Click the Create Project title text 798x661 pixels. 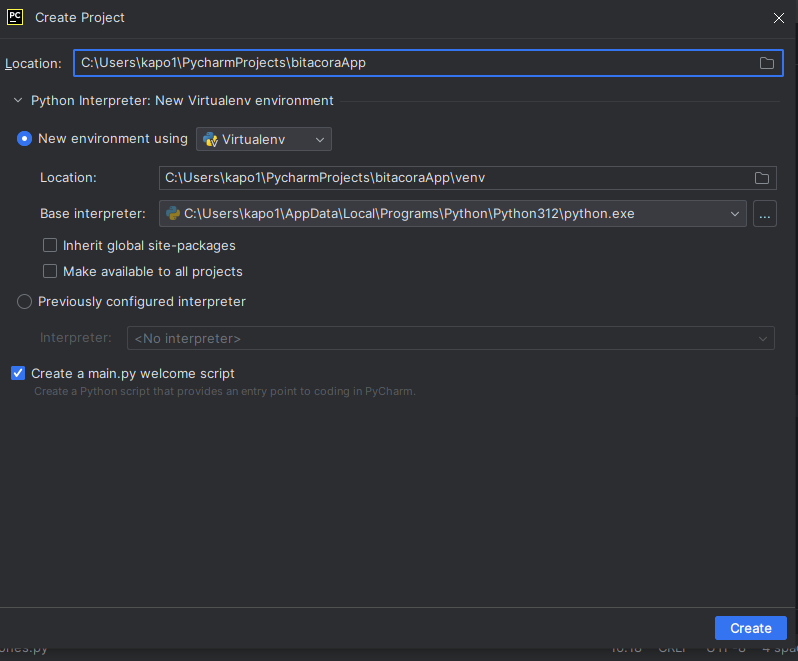click(x=80, y=17)
